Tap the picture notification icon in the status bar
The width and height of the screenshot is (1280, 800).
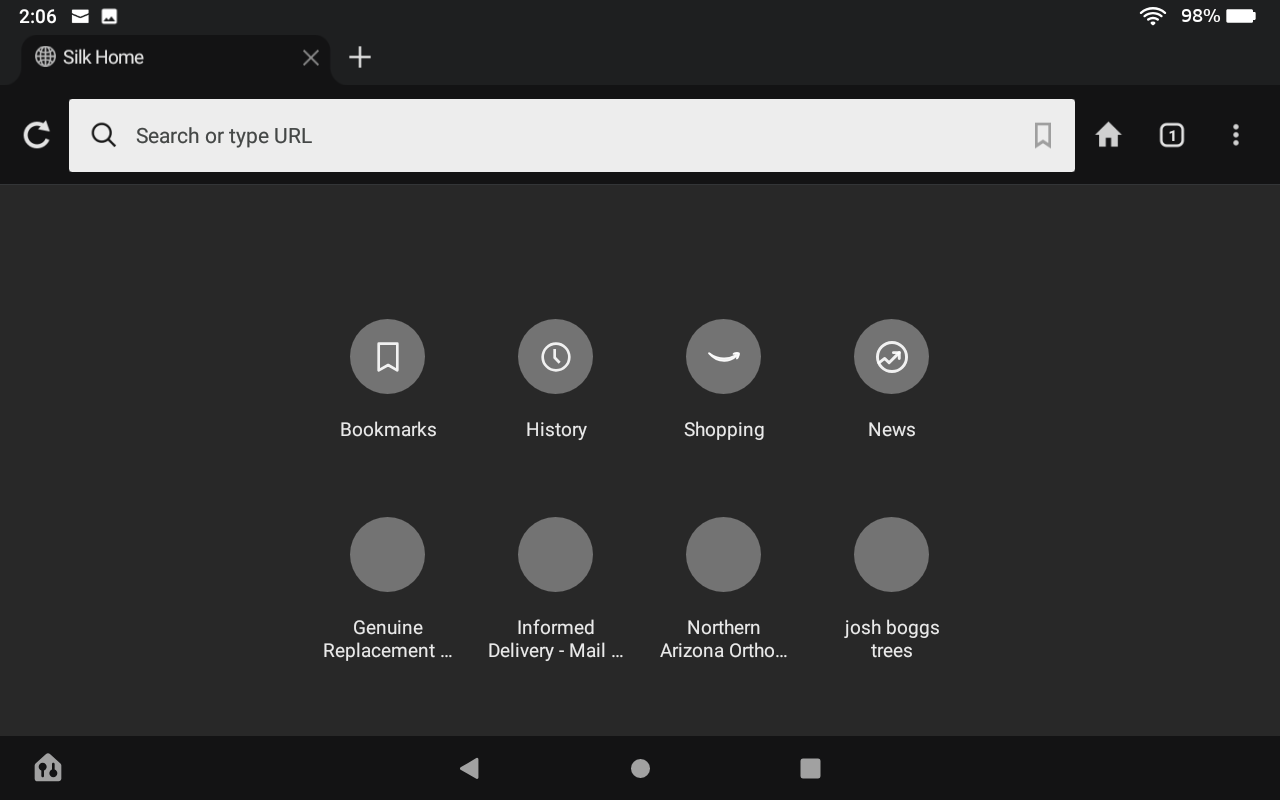click(x=110, y=16)
